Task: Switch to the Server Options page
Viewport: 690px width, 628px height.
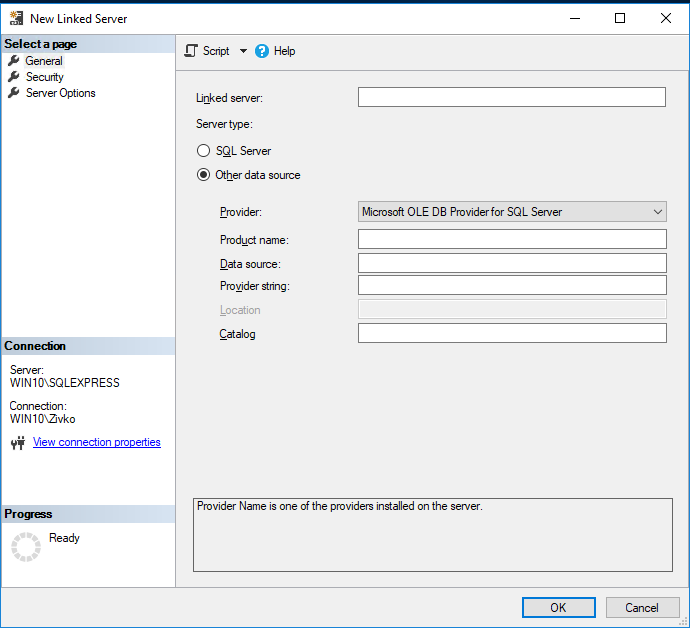Action: coord(61,93)
